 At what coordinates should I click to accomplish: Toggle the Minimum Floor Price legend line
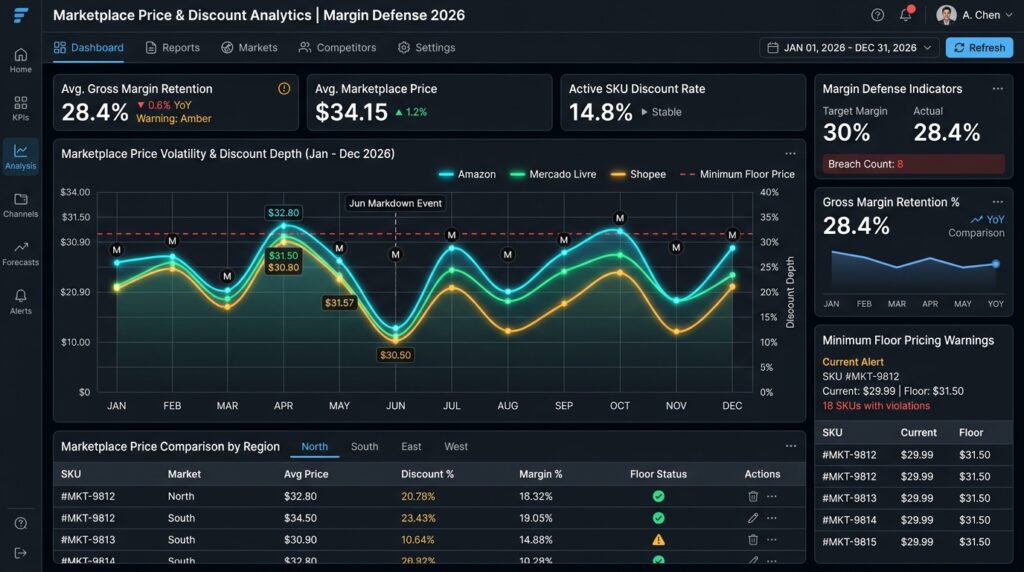point(737,174)
